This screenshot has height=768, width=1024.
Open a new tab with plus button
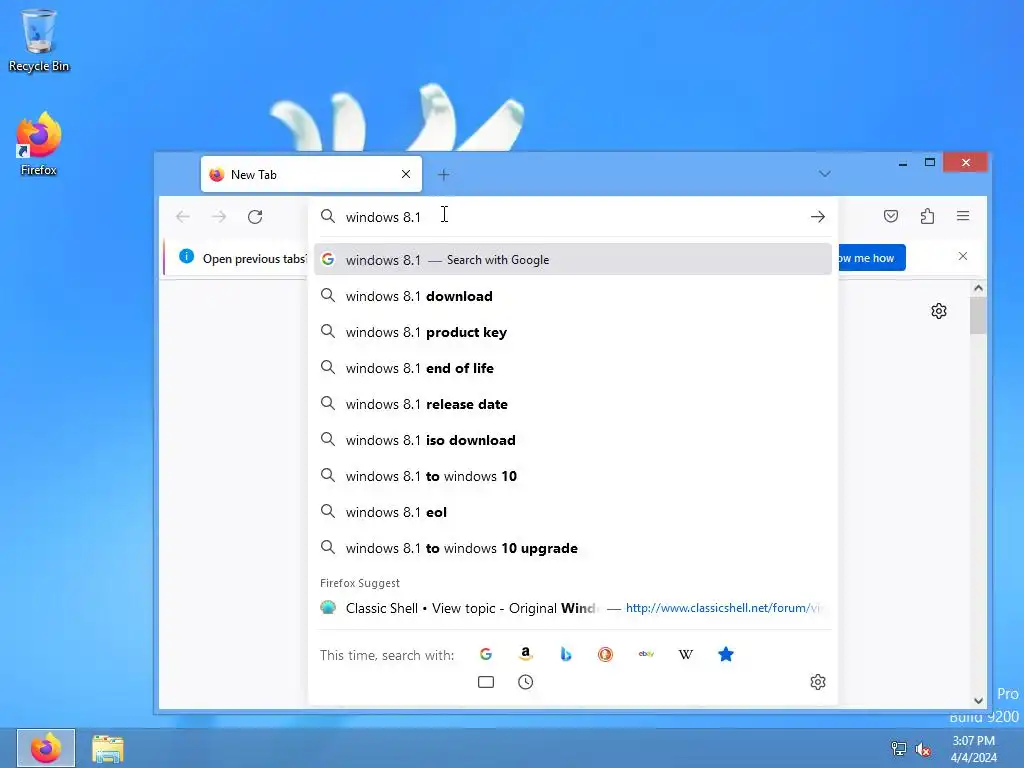tap(443, 174)
